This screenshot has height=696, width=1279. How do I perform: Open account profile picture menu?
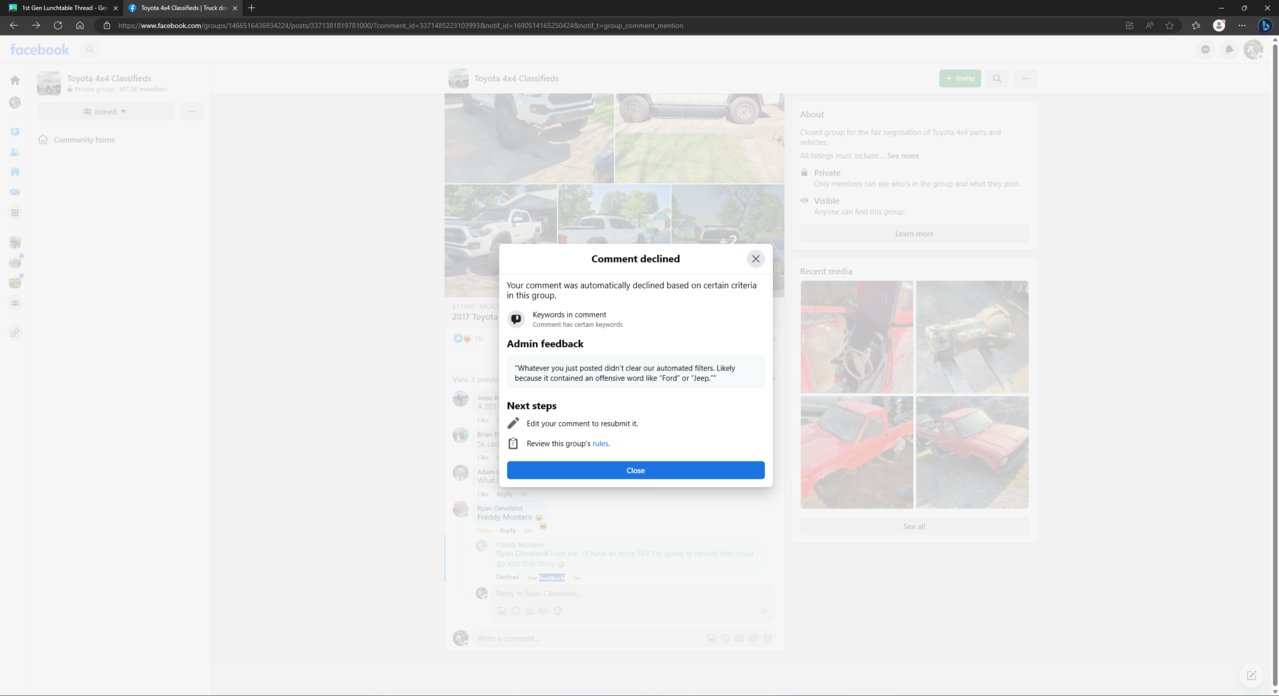pyautogui.click(x=1253, y=49)
